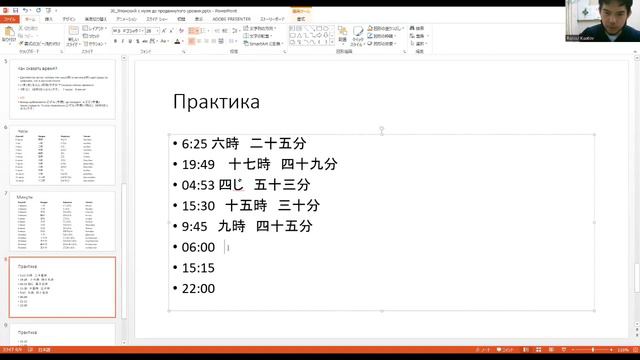Increase the font size
Viewport: 640px width, 360px height.
point(164,31)
